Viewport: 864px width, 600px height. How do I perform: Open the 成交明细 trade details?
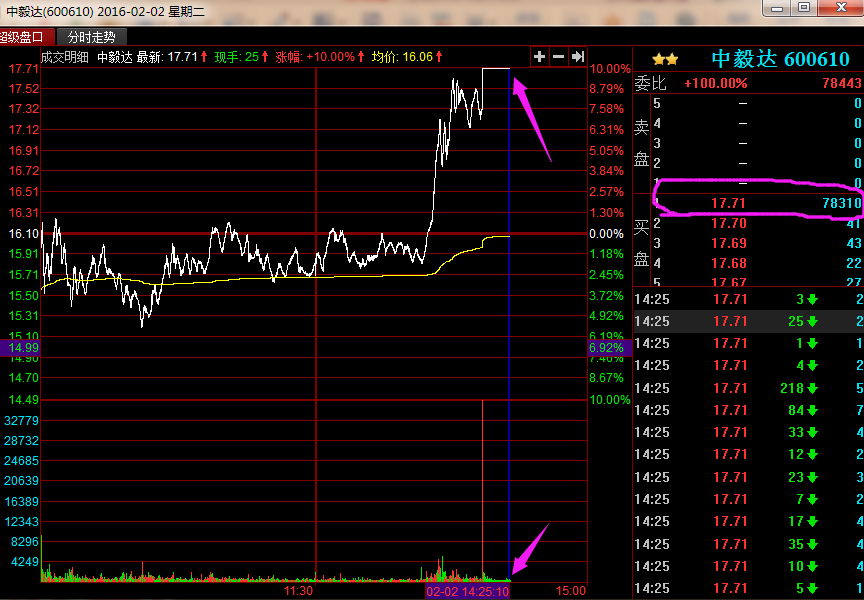click(65, 57)
